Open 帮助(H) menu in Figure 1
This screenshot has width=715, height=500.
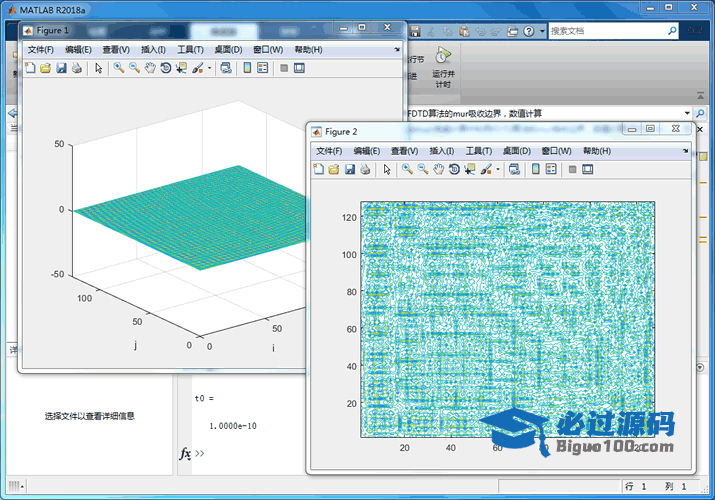tap(309, 50)
